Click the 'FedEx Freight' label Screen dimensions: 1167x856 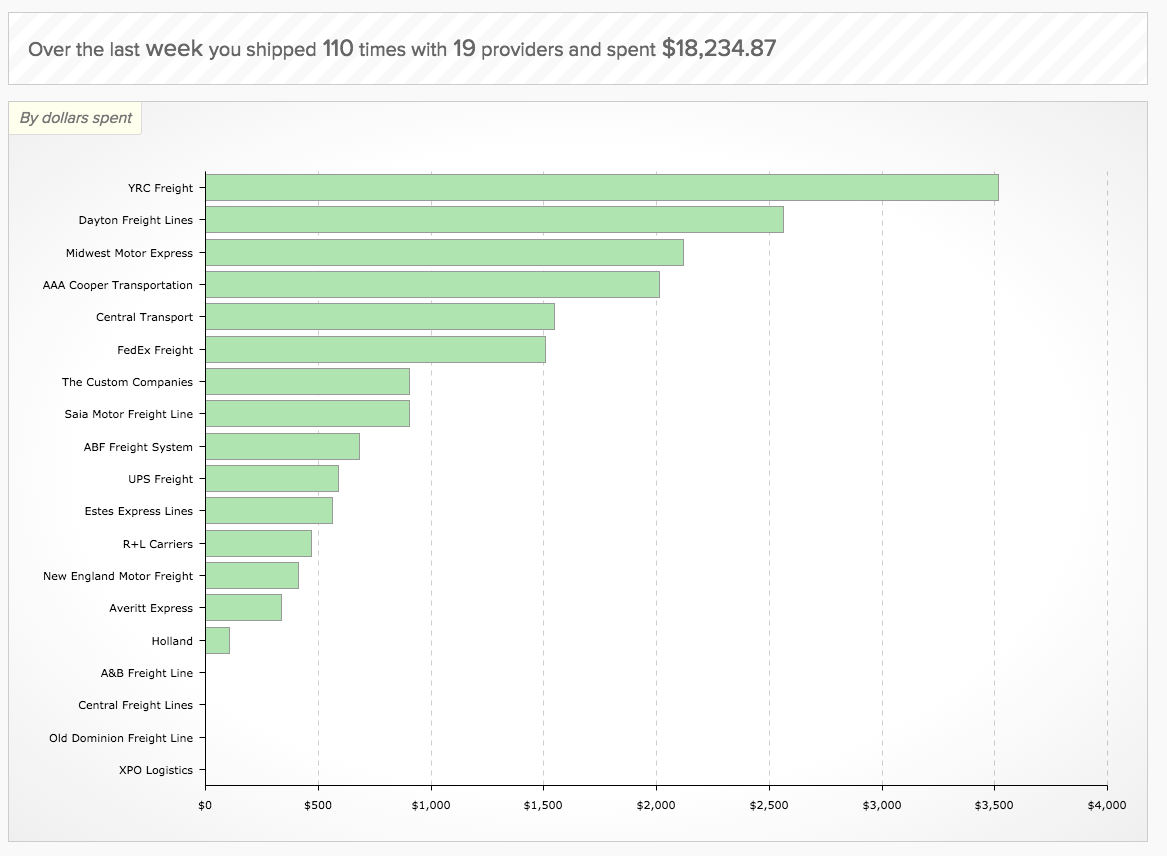point(155,350)
